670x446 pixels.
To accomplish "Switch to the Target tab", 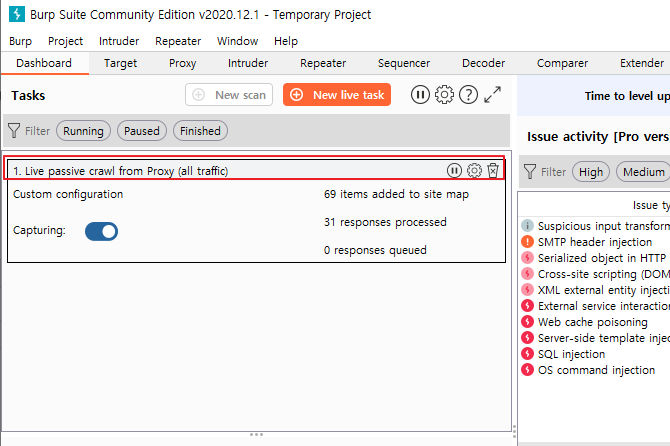I will [120, 63].
